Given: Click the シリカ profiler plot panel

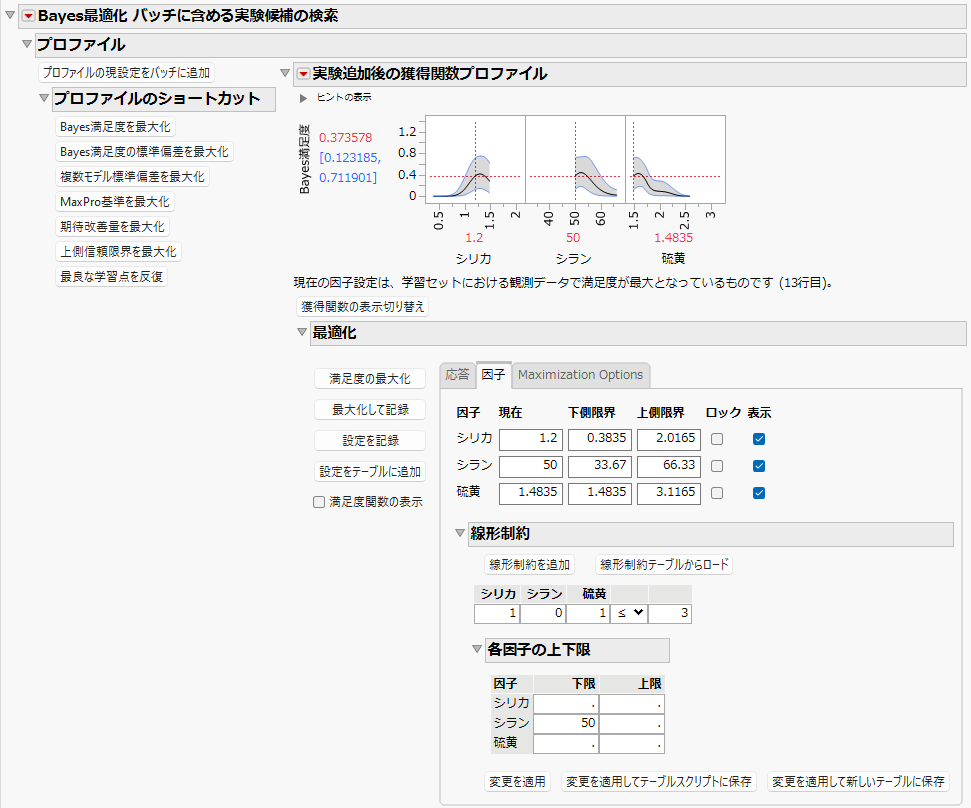Looking at the screenshot, I should tap(475, 160).
